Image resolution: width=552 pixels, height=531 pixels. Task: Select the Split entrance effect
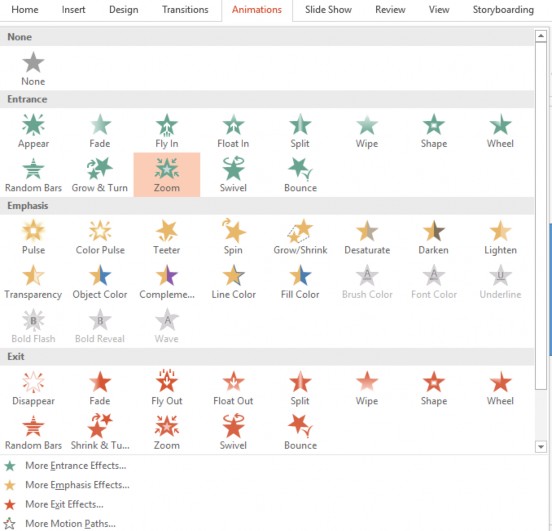[300, 131]
